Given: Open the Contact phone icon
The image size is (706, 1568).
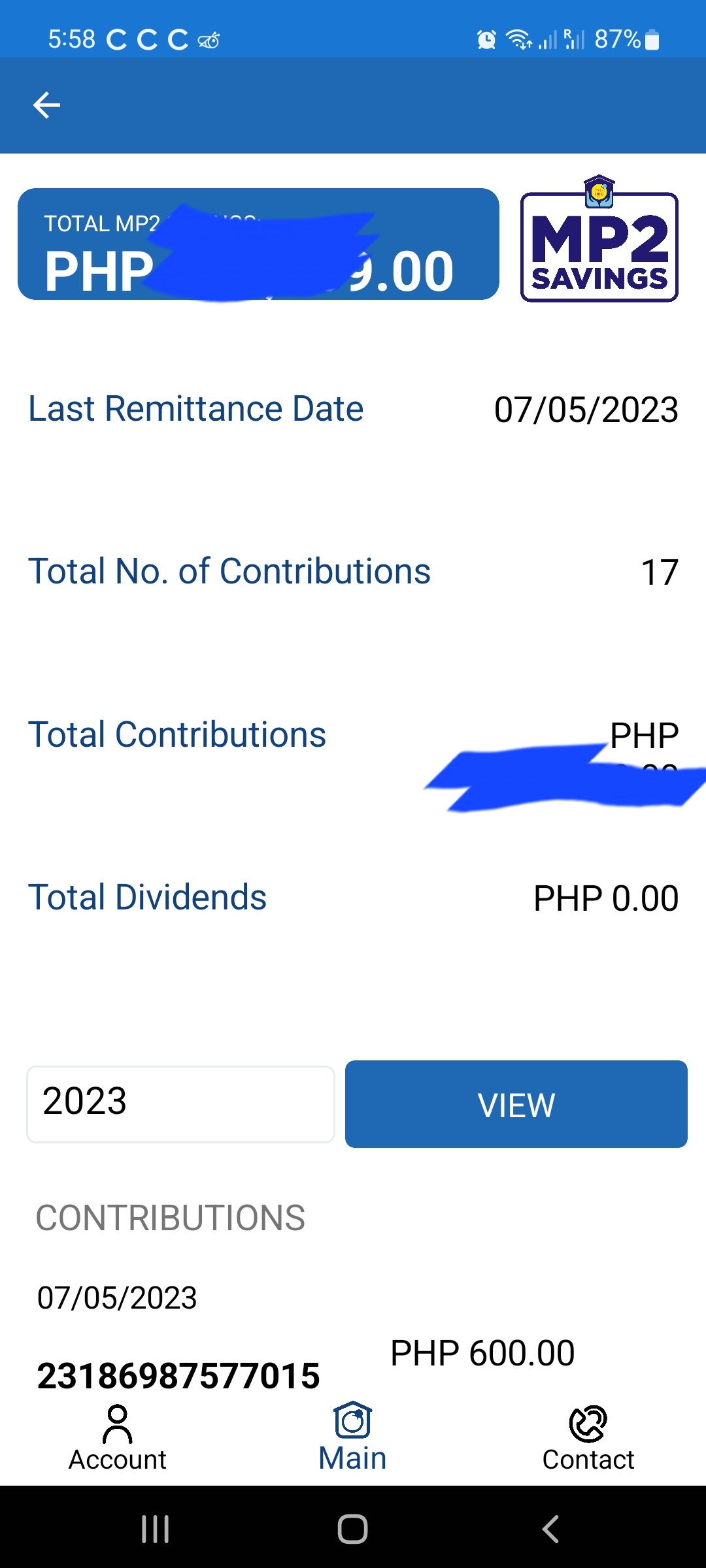Looking at the screenshot, I should [588, 1424].
